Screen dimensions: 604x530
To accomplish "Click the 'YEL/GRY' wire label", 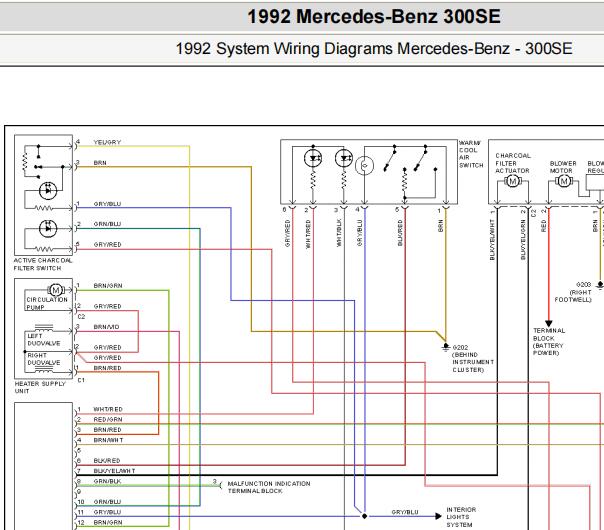I will click(x=107, y=142).
